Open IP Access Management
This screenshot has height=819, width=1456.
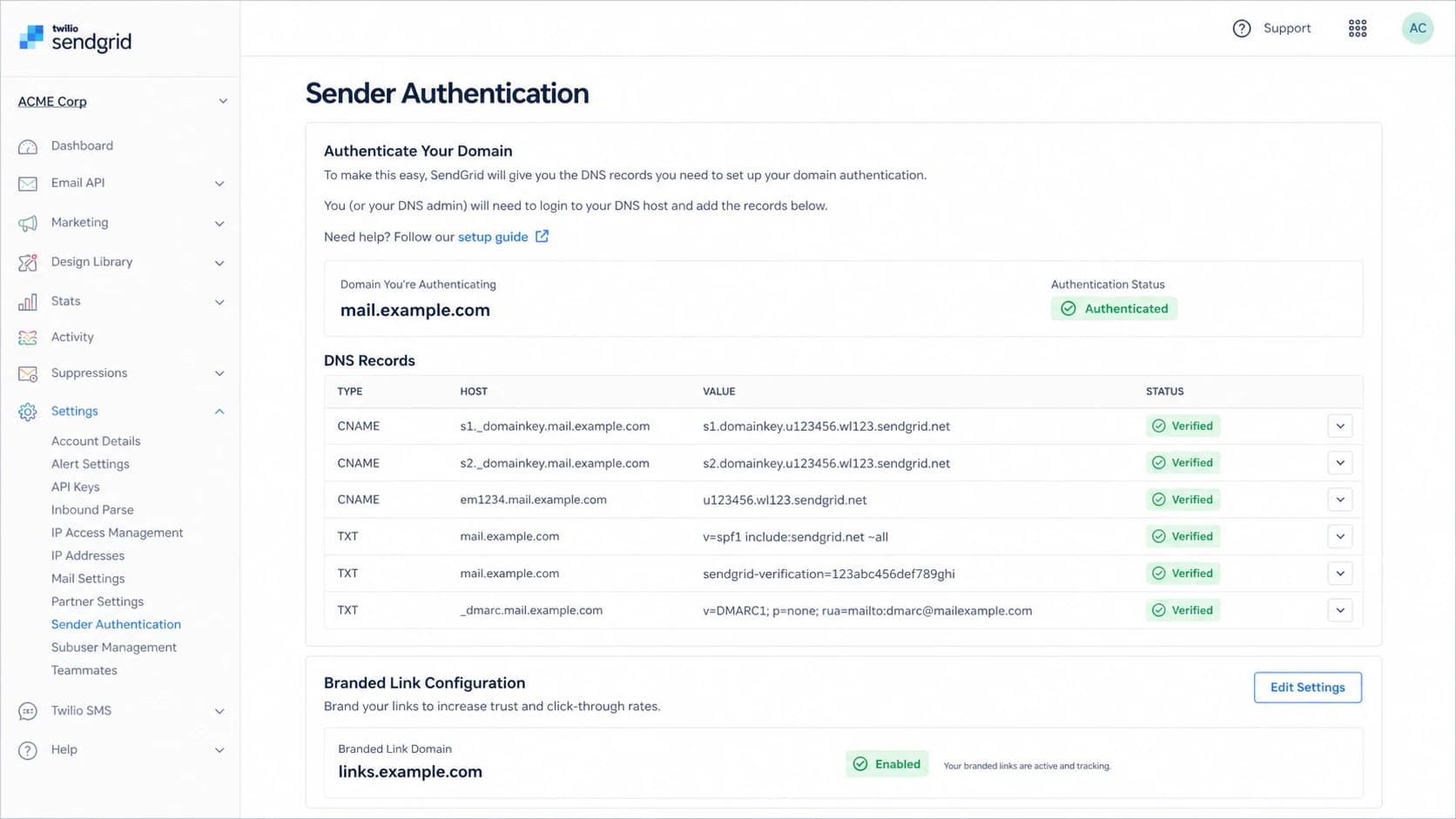point(118,533)
